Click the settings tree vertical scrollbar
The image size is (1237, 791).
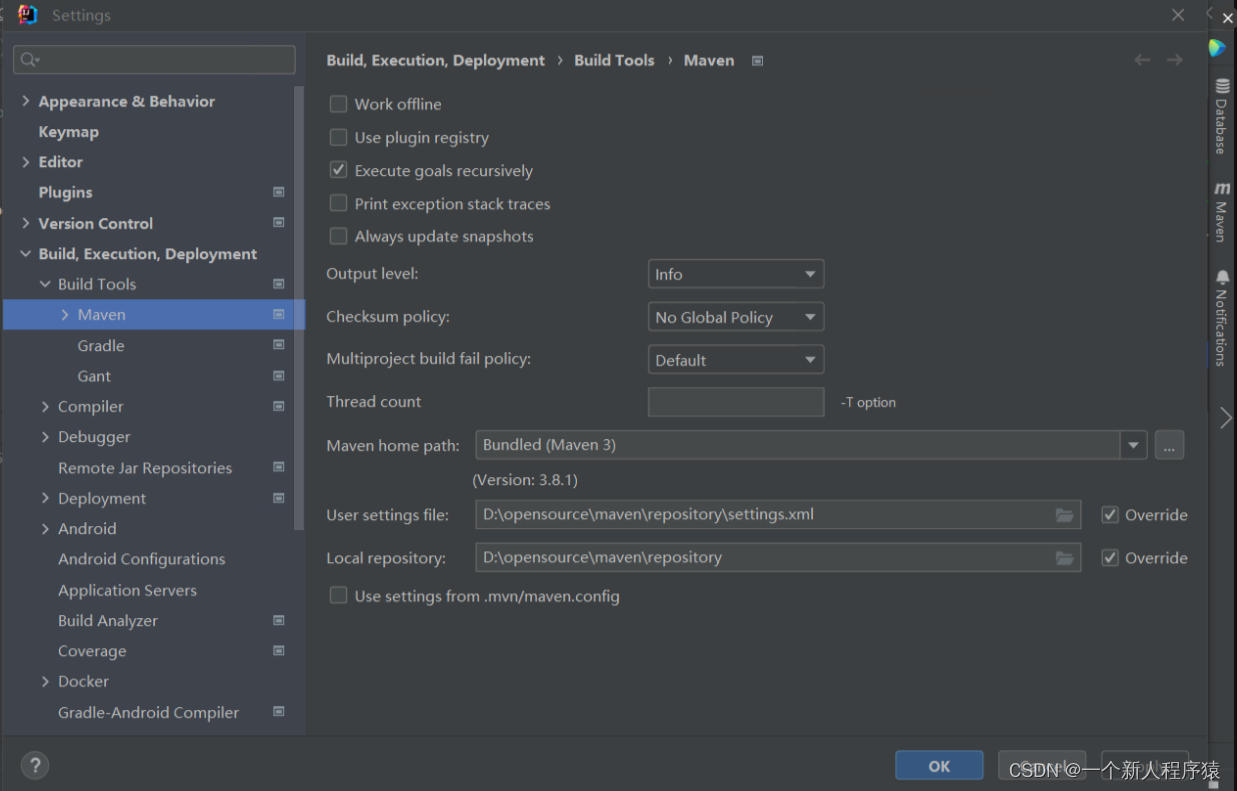point(299,308)
